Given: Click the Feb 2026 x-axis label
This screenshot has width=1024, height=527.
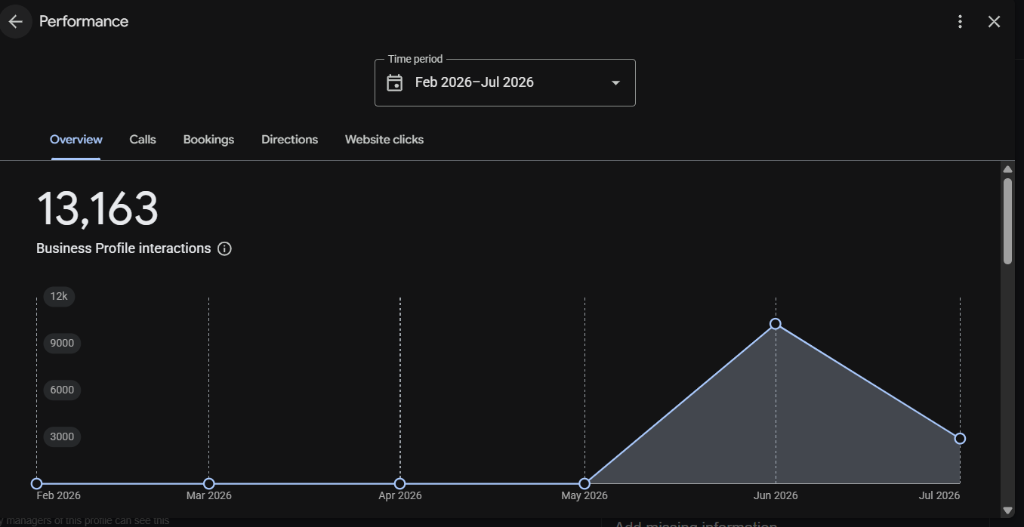Looking at the screenshot, I should [x=59, y=496].
